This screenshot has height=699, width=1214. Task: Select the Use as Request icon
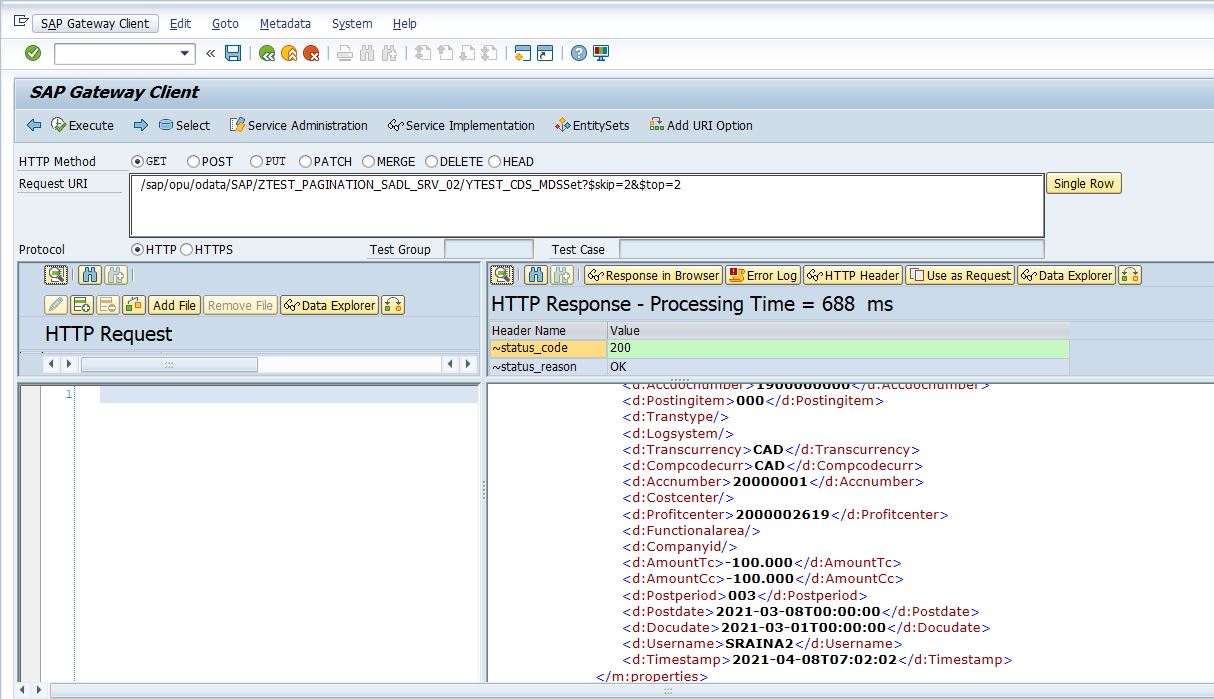coord(958,275)
